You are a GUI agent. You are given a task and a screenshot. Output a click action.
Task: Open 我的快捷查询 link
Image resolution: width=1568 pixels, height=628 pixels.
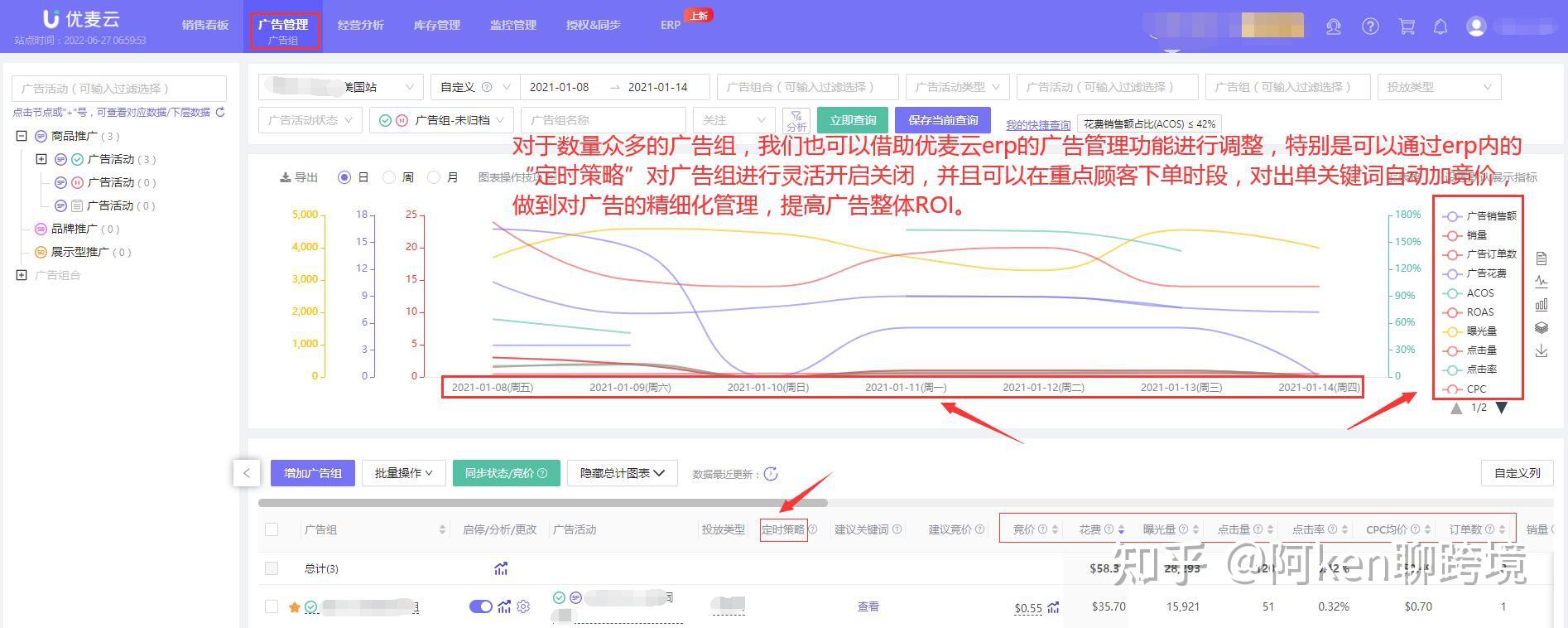(1038, 125)
